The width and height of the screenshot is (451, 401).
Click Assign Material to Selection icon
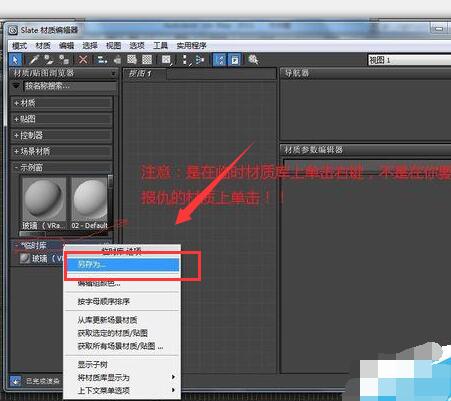click(64, 60)
